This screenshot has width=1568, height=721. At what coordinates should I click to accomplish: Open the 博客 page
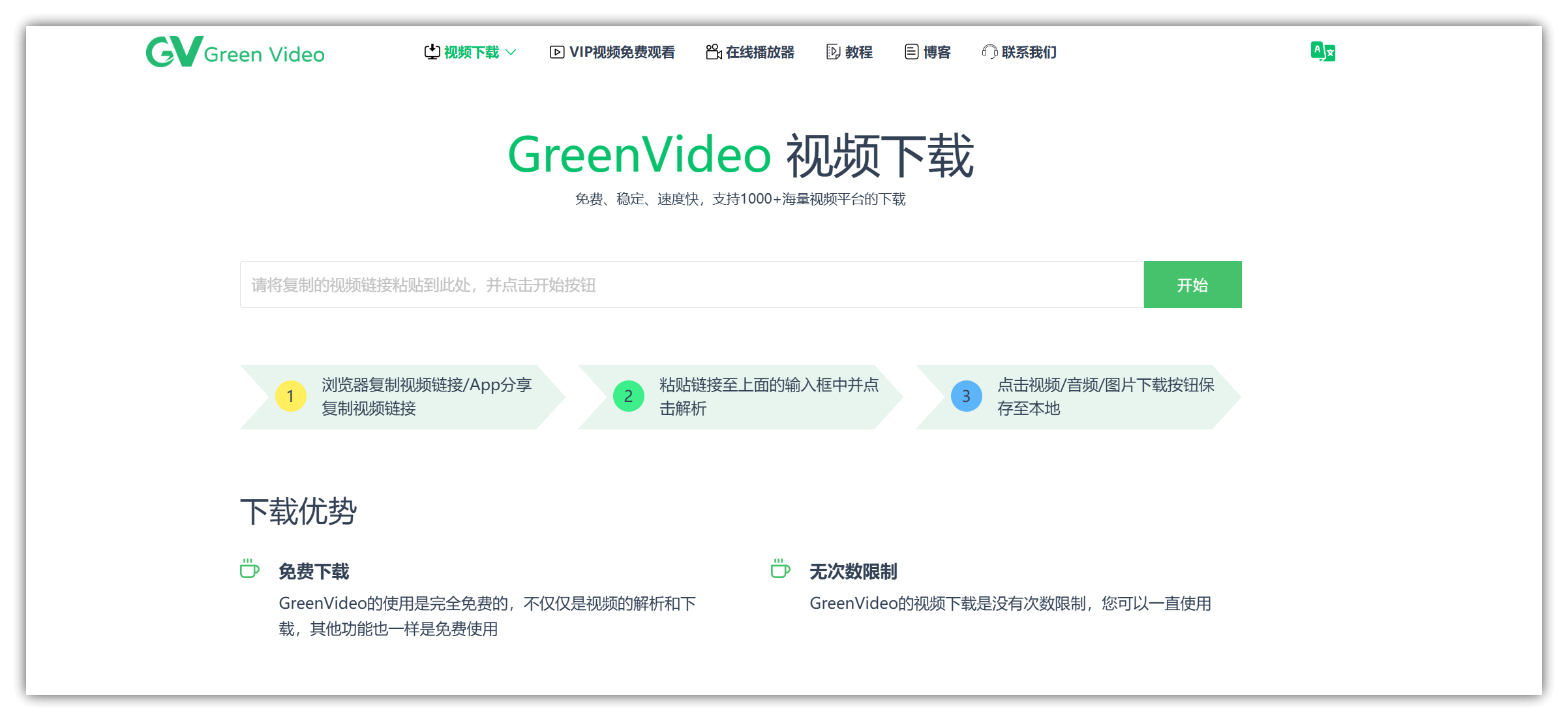937,52
